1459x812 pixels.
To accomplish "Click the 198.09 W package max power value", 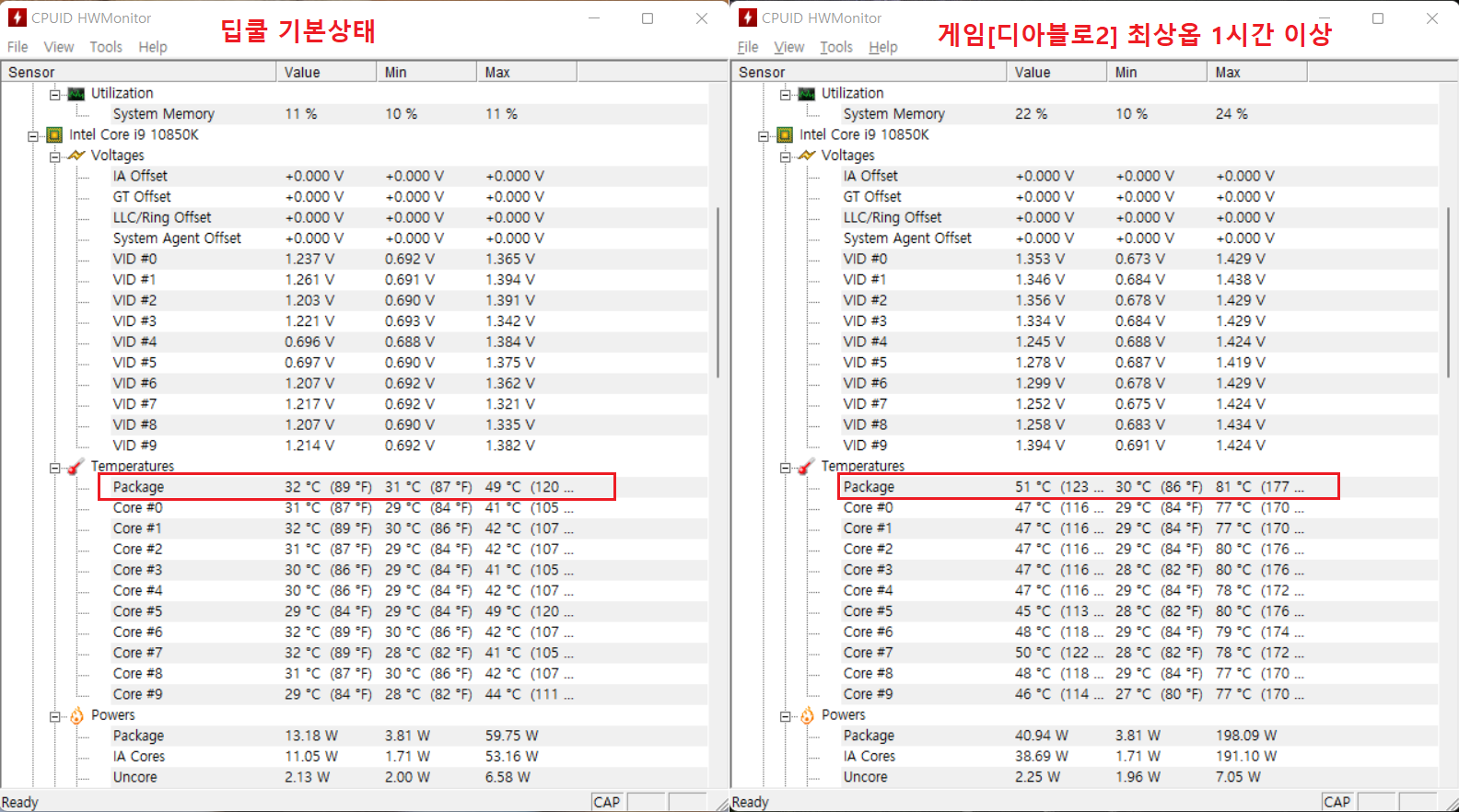I will pyautogui.click(x=1246, y=736).
